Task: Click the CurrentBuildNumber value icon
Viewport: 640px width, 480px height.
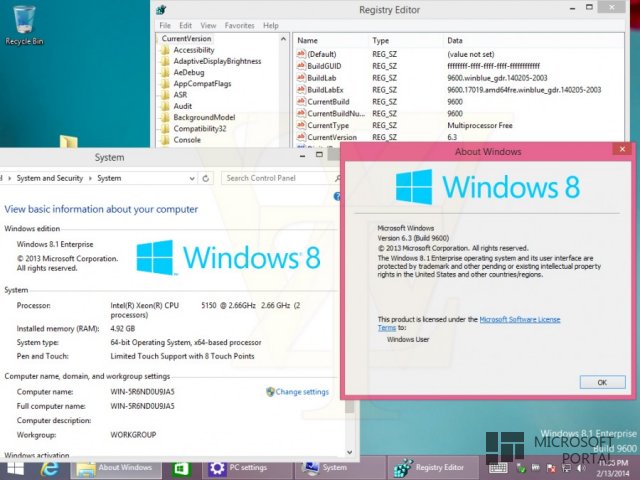Action: [301, 113]
